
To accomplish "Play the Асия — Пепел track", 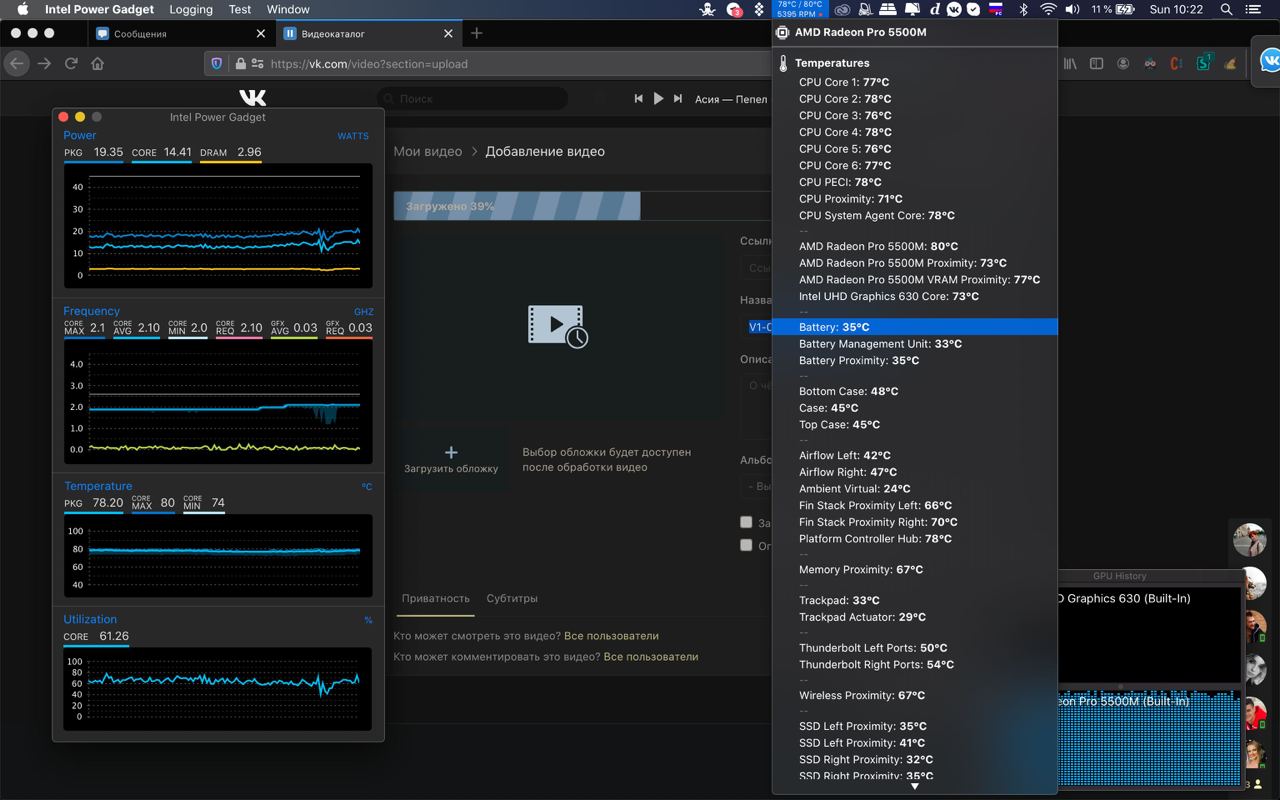I will coord(658,99).
